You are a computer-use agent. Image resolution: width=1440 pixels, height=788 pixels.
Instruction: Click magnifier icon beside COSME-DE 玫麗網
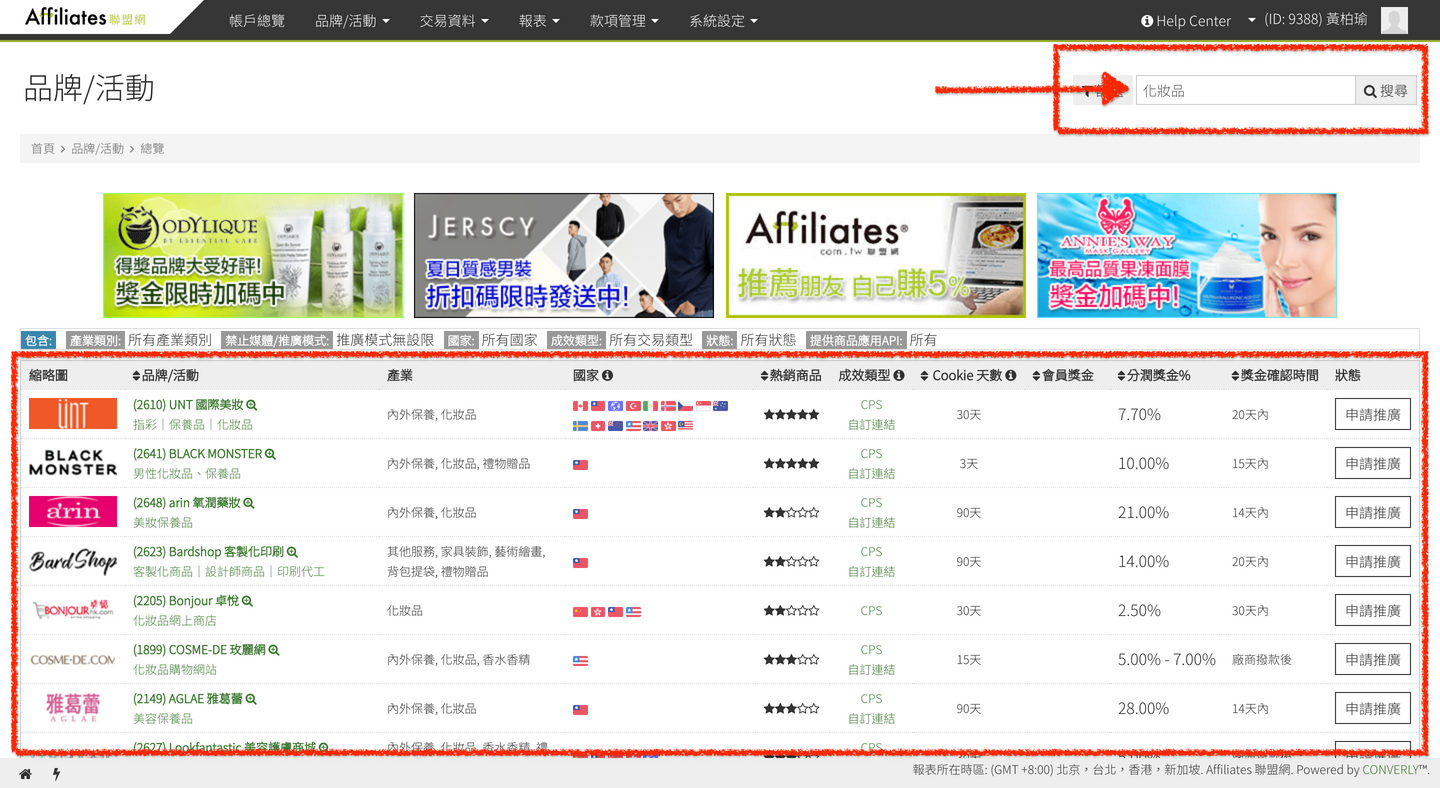tap(274, 650)
